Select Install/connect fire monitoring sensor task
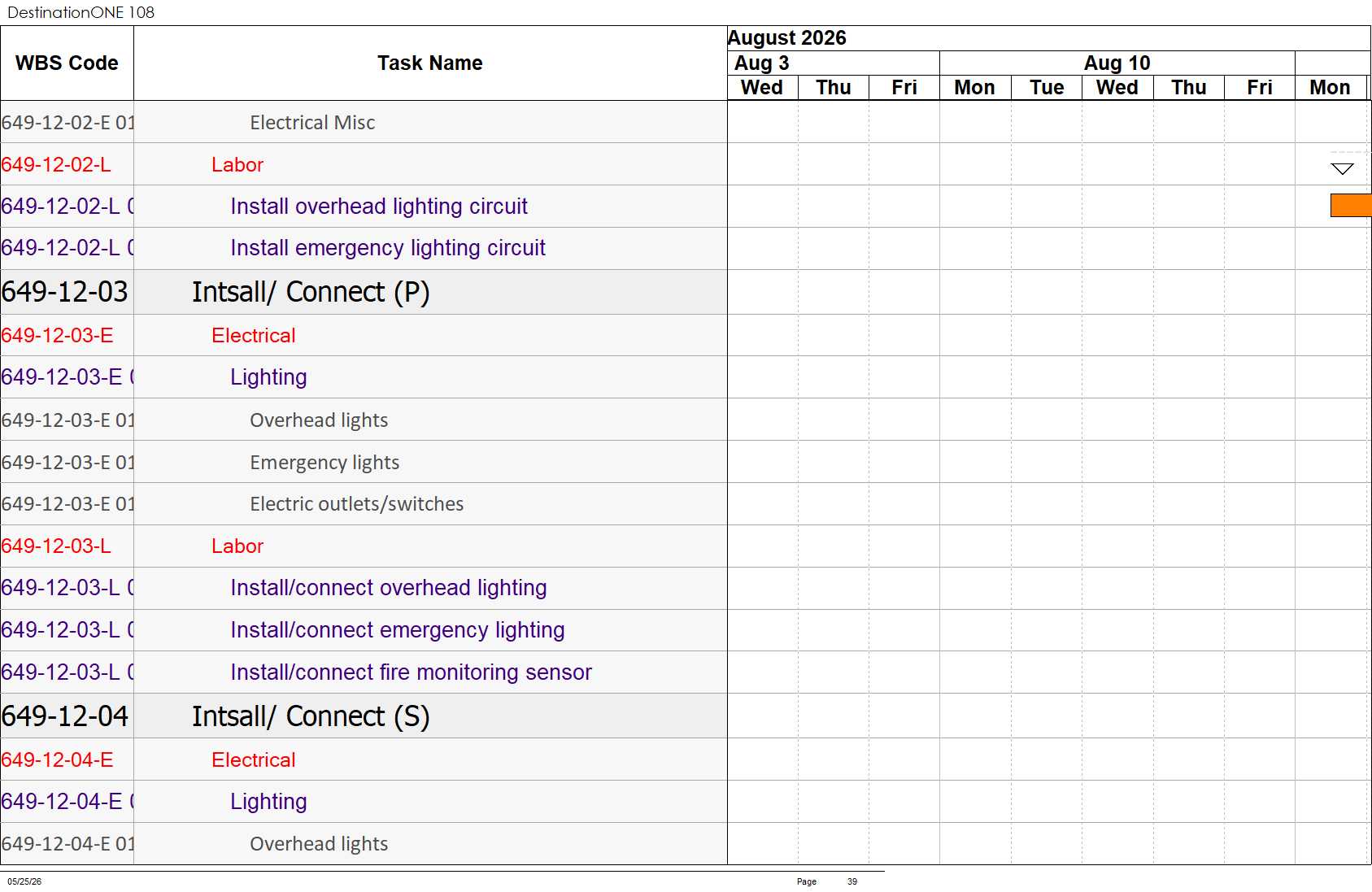 coord(364,672)
